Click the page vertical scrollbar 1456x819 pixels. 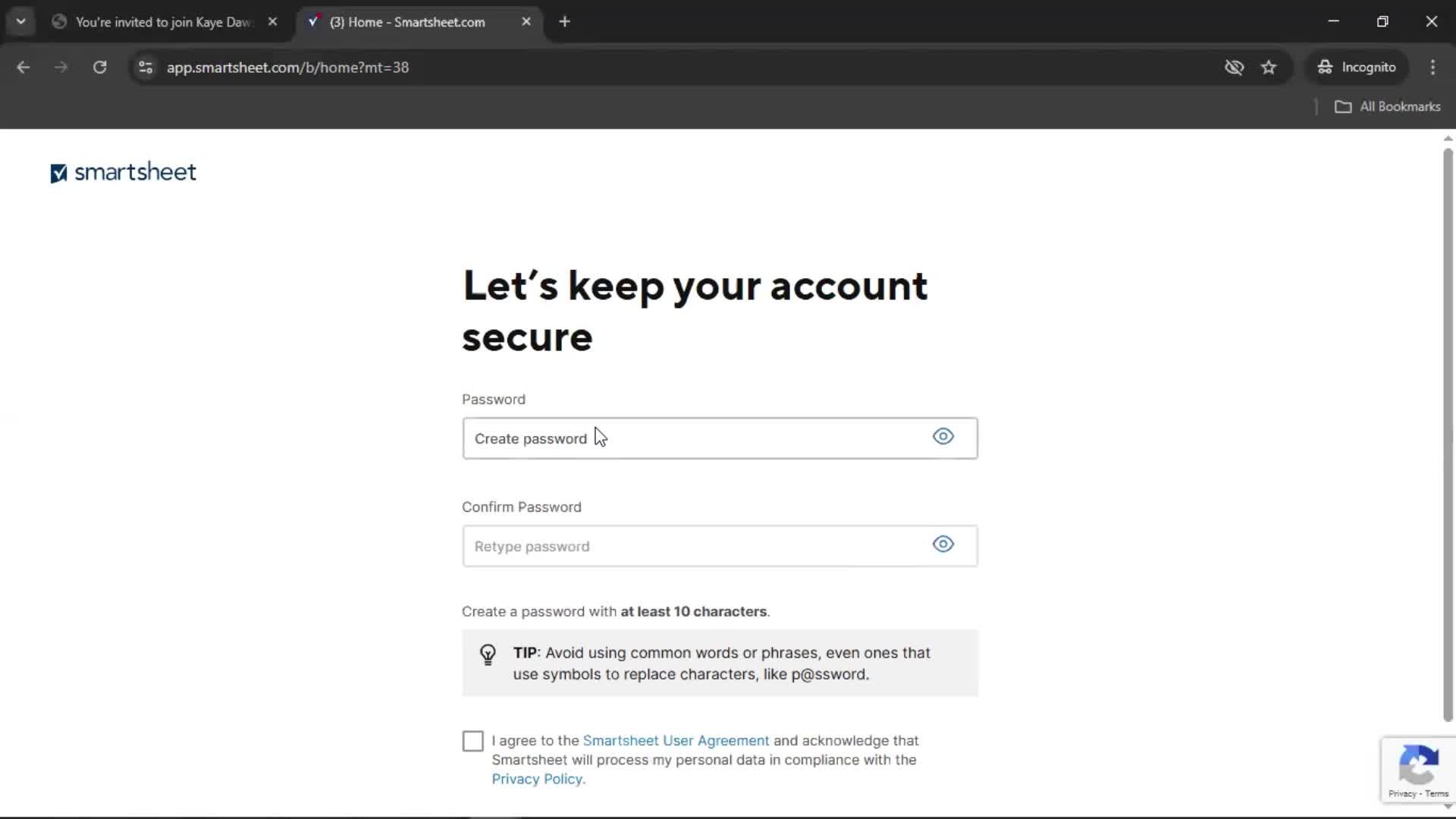pyautogui.click(x=1448, y=432)
